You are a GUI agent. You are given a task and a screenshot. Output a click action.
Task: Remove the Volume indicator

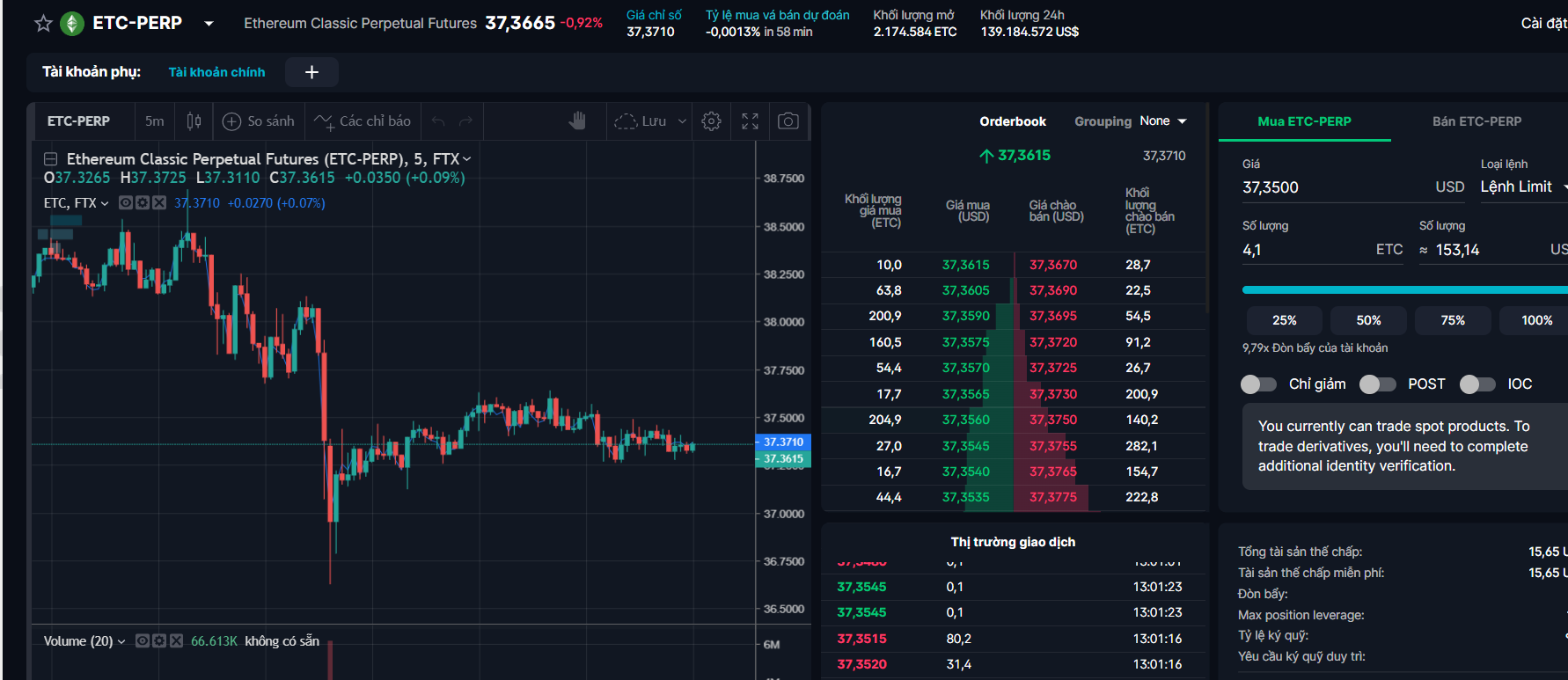(x=176, y=641)
